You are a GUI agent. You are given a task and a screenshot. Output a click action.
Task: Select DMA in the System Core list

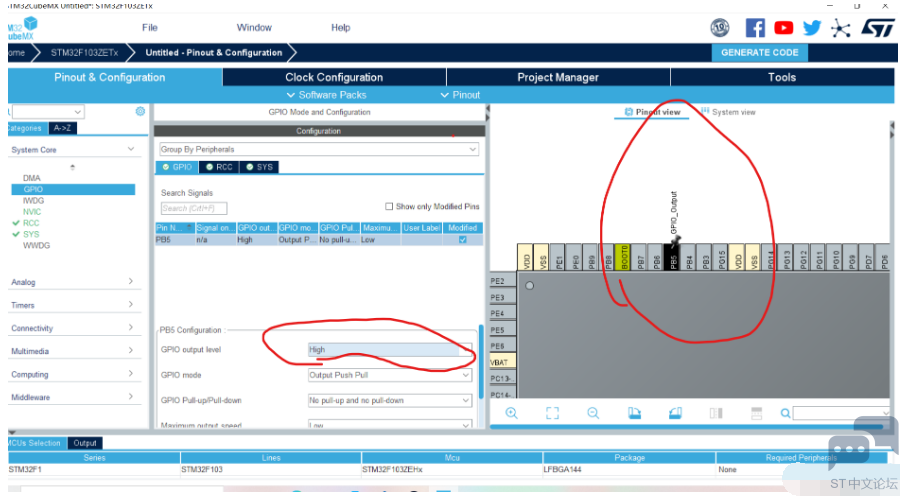pos(32,178)
